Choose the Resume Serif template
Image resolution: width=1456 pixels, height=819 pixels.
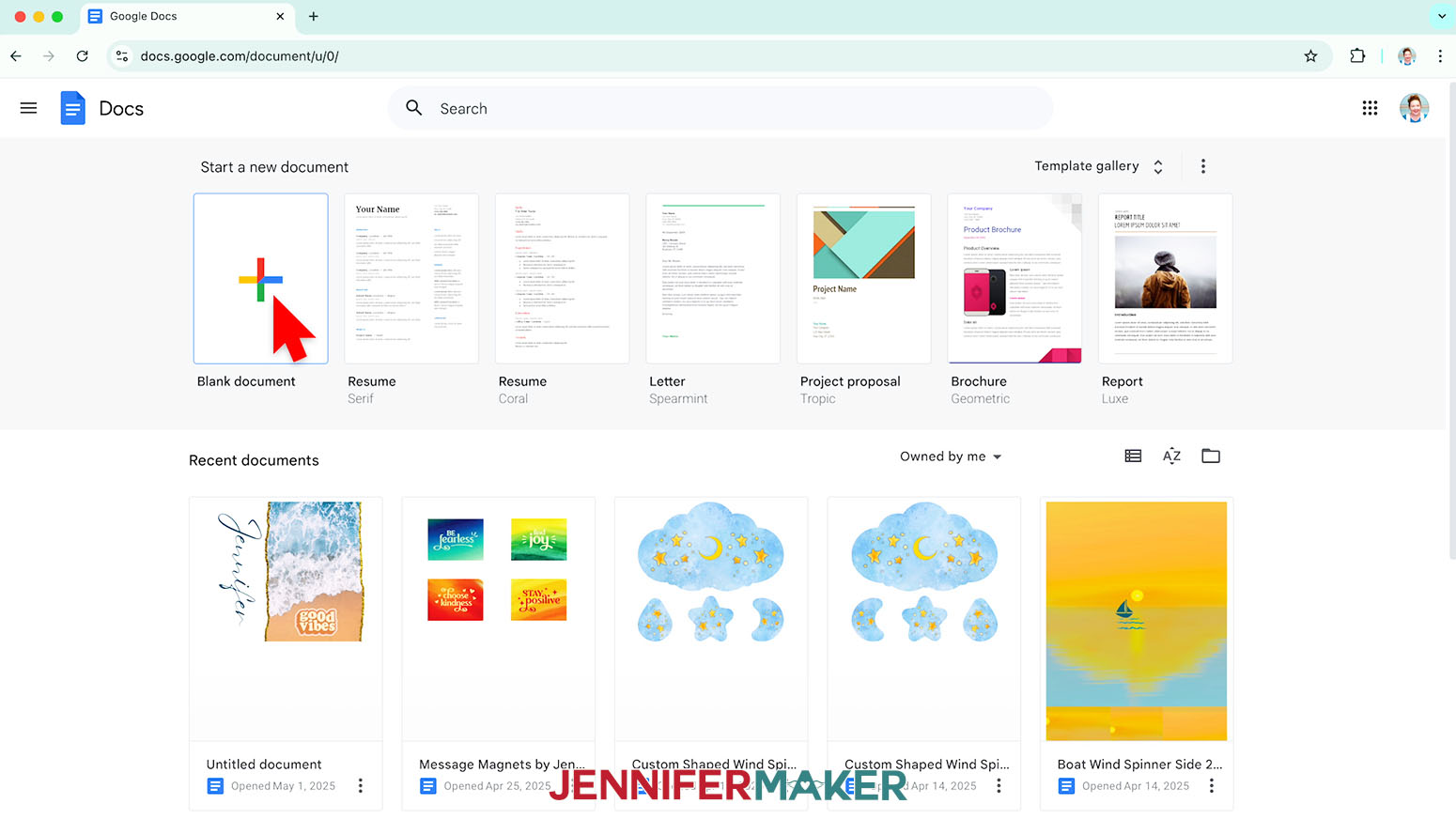pyautogui.click(x=411, y=279)
